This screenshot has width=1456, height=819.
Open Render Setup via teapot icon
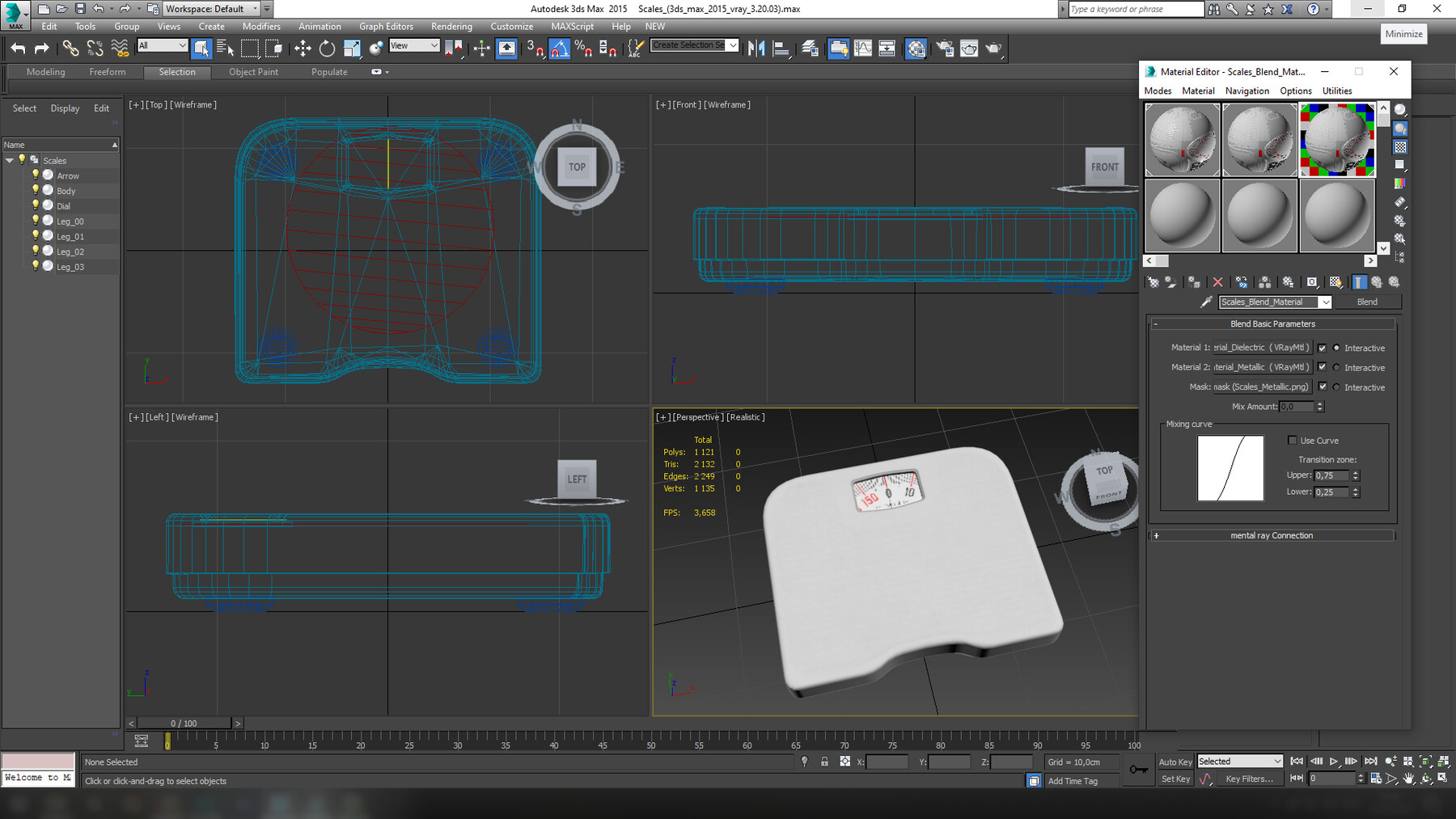[x=945, y=49]
